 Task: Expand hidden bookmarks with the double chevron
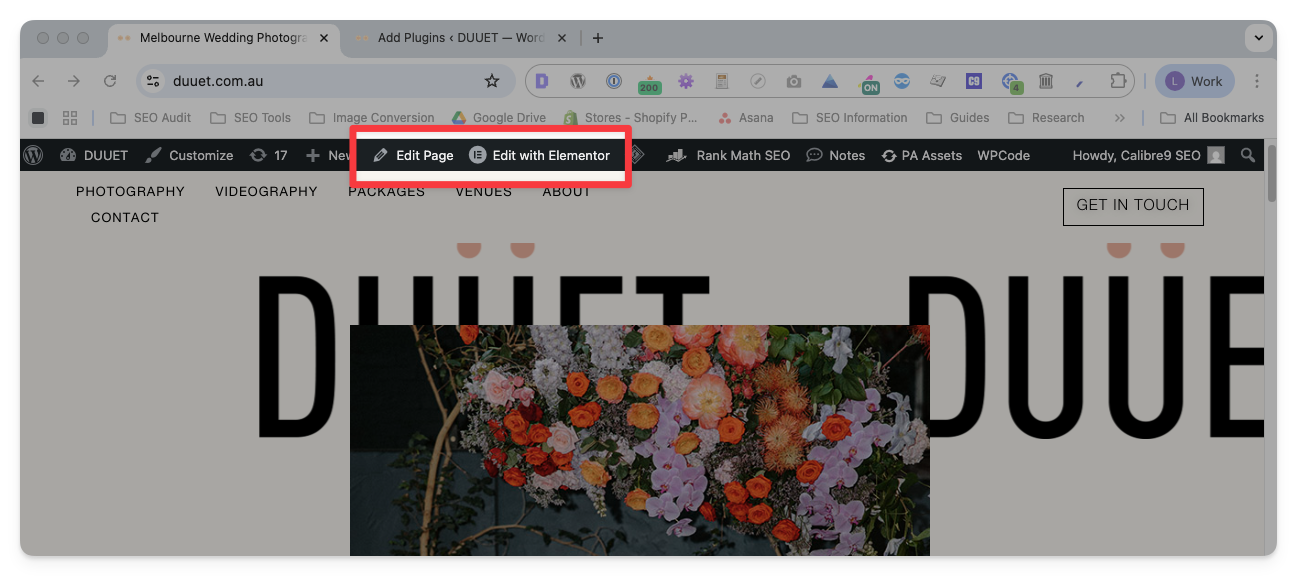point(1119,118)
